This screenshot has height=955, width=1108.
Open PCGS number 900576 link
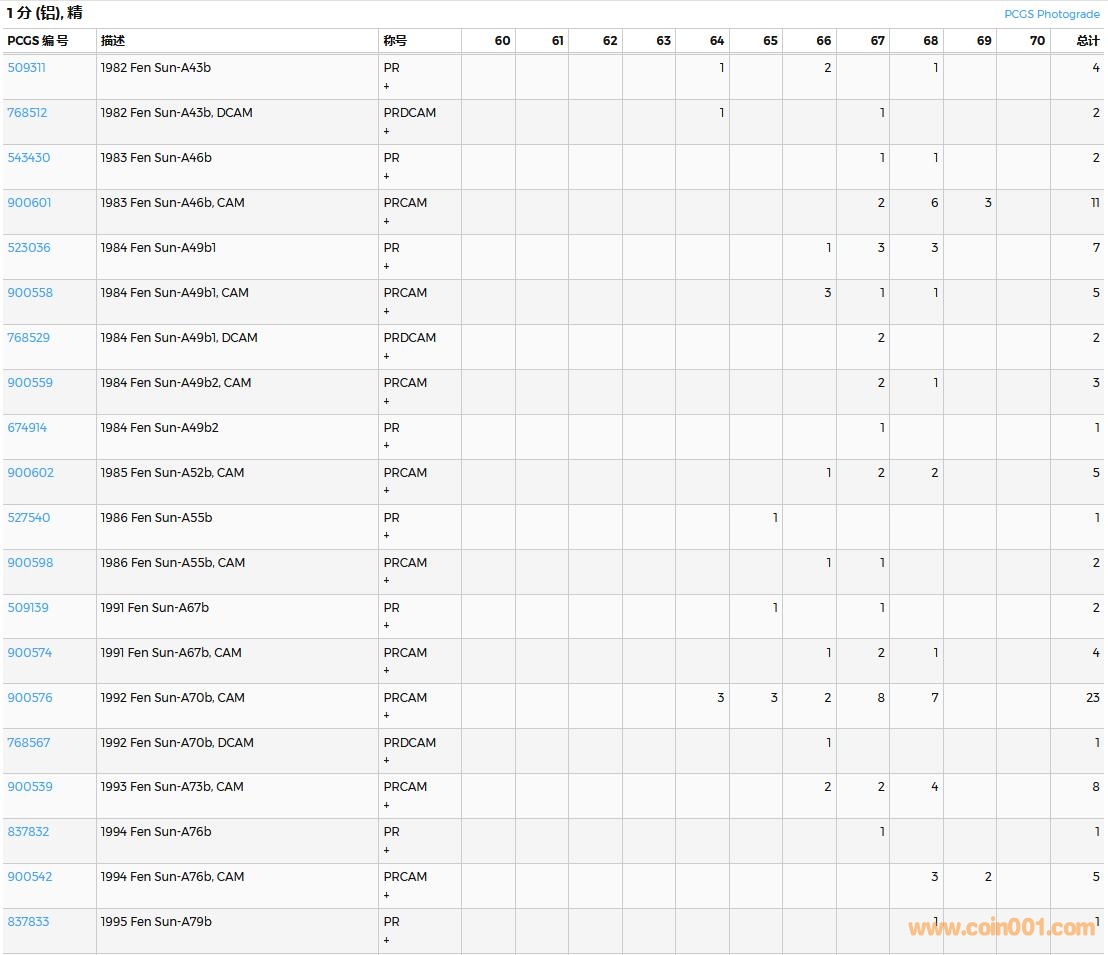[x=30, y=698]
